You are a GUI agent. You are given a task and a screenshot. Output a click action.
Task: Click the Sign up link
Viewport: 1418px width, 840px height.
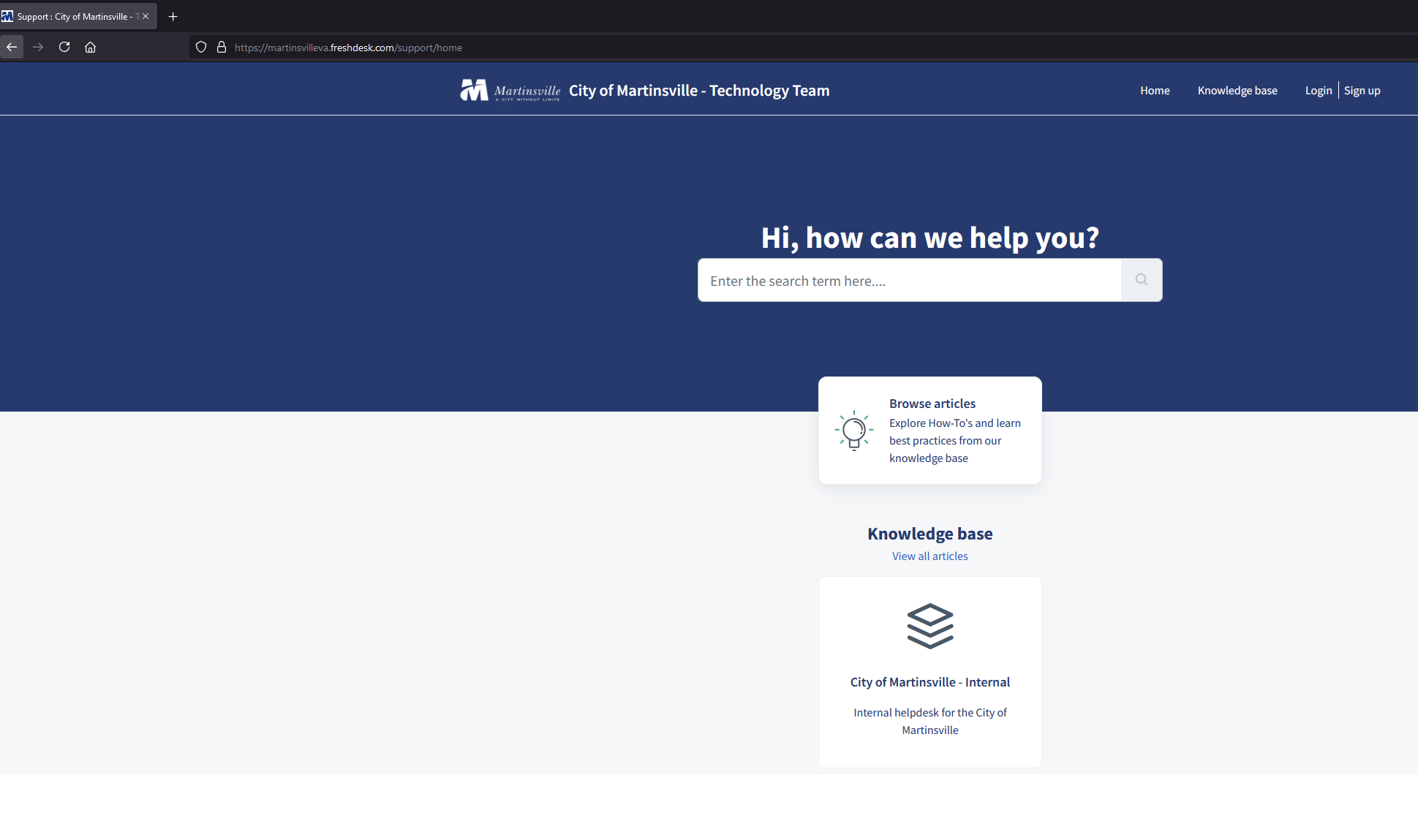tap(1362, 91)
